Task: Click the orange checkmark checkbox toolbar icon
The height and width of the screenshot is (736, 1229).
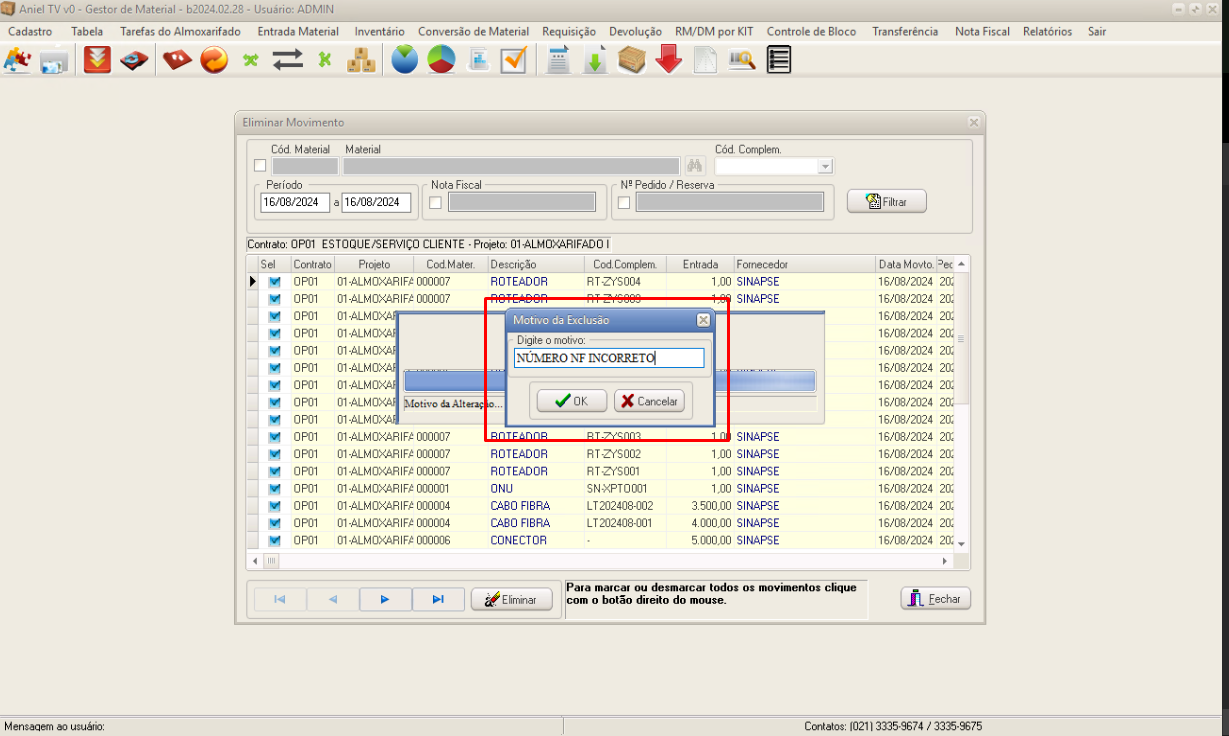Action: (514, 61)
